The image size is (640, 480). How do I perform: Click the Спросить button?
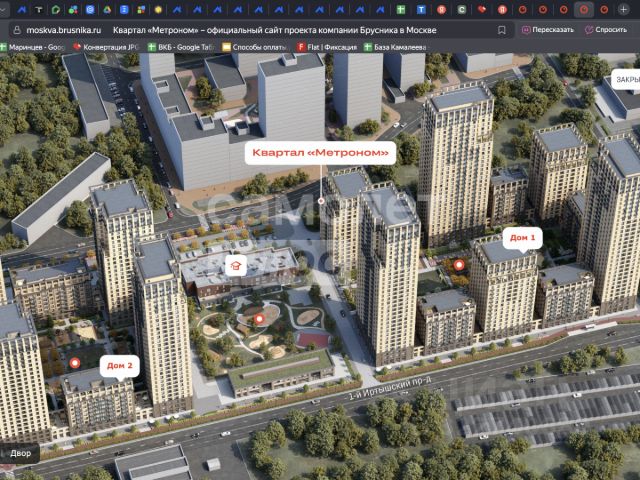tap(606, 30)
